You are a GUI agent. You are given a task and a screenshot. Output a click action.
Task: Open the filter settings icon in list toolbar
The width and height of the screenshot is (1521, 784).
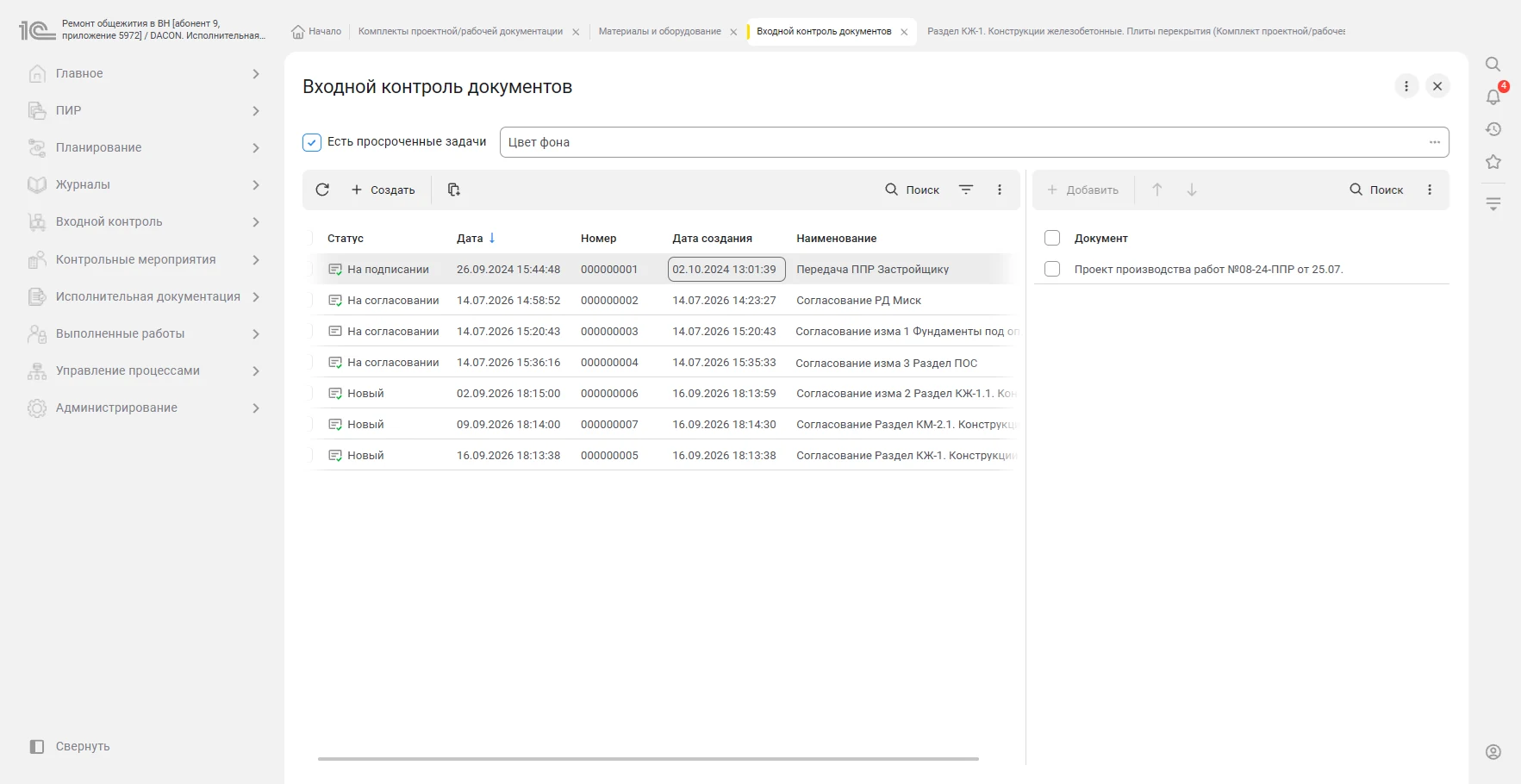pos(966,190)
